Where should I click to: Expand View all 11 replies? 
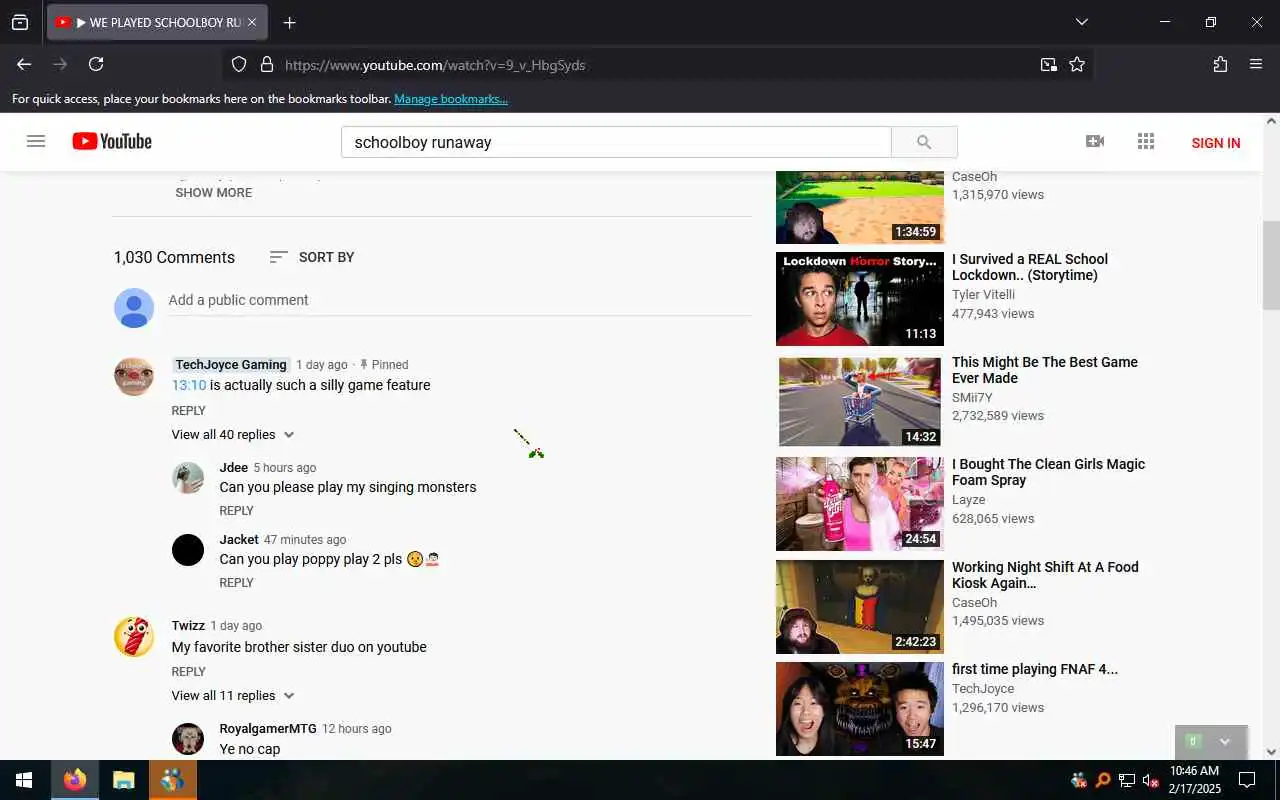coord(233,696)
